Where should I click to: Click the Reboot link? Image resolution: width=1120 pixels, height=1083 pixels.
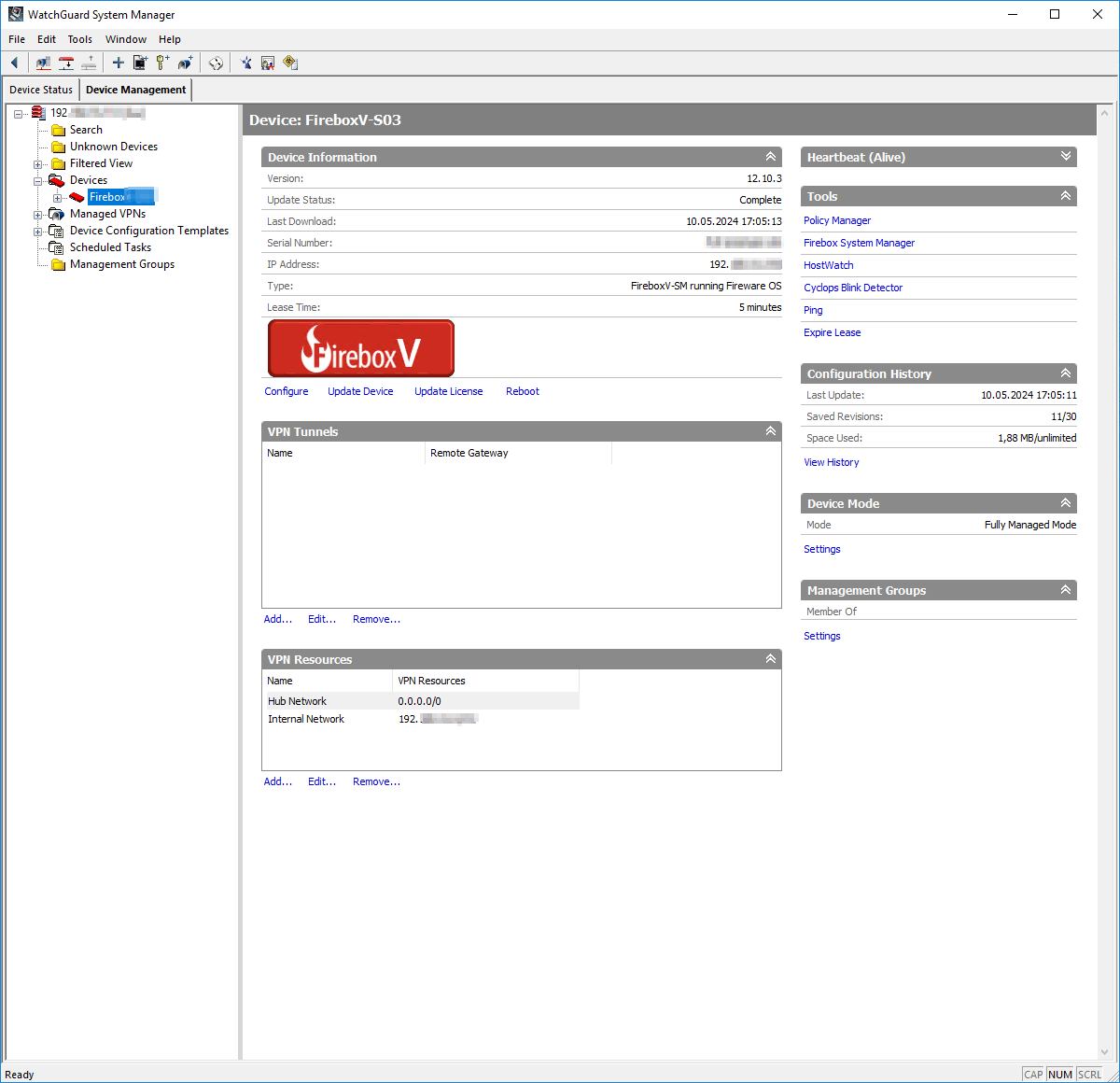522,391
